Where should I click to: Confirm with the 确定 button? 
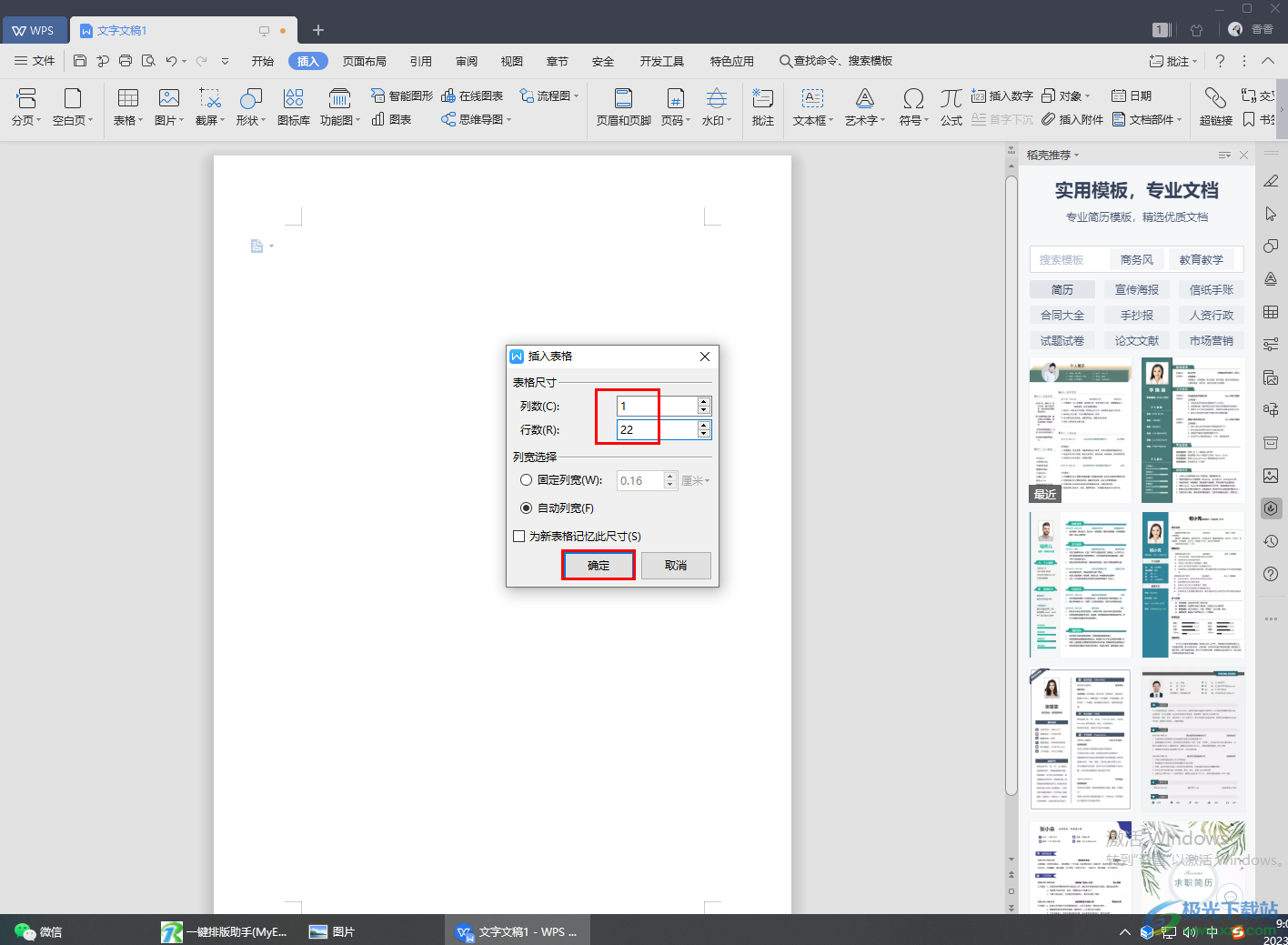tap(599, 566)
